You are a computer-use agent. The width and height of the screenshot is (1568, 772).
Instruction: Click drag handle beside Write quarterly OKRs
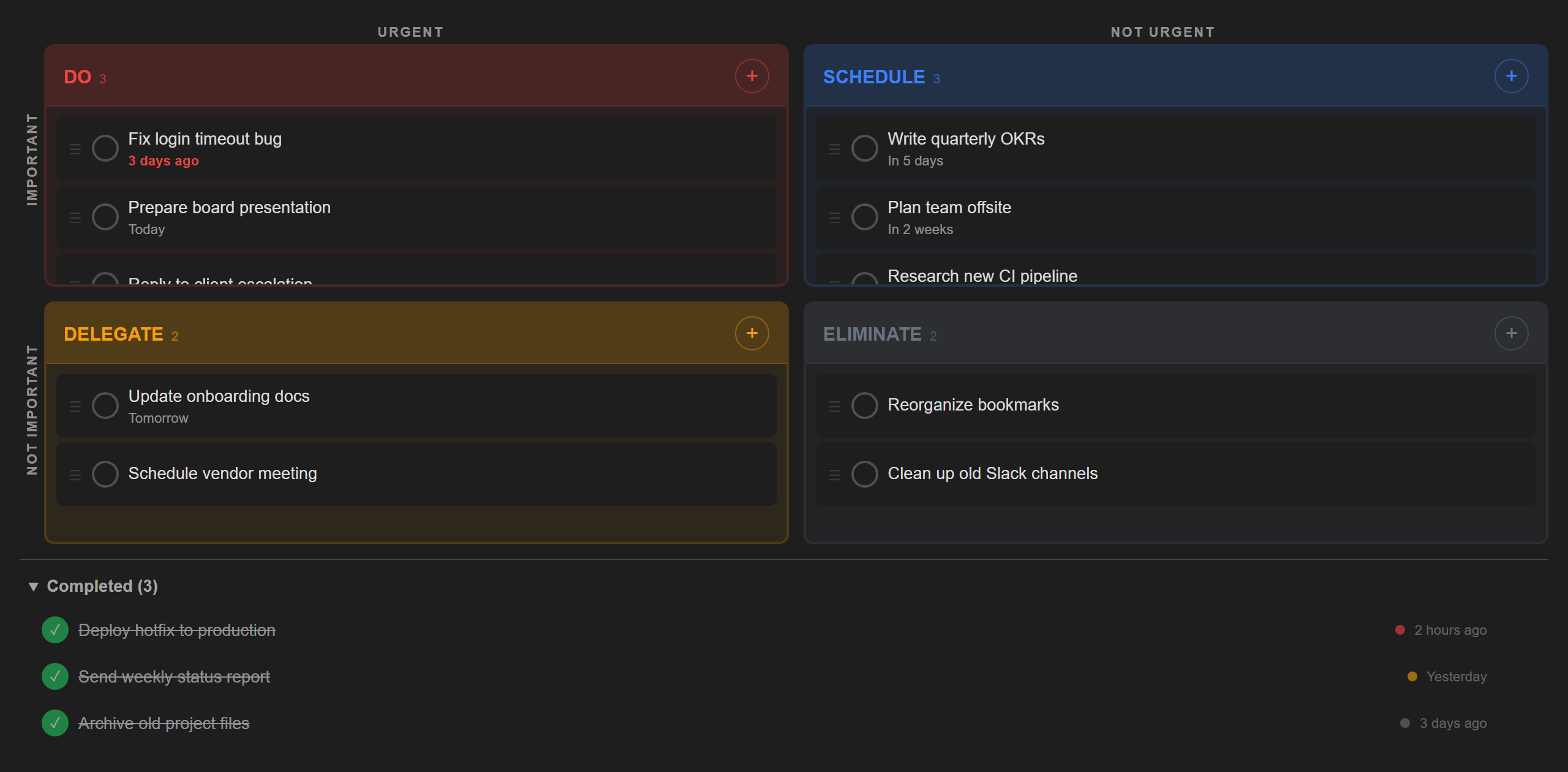click(834, 149)
